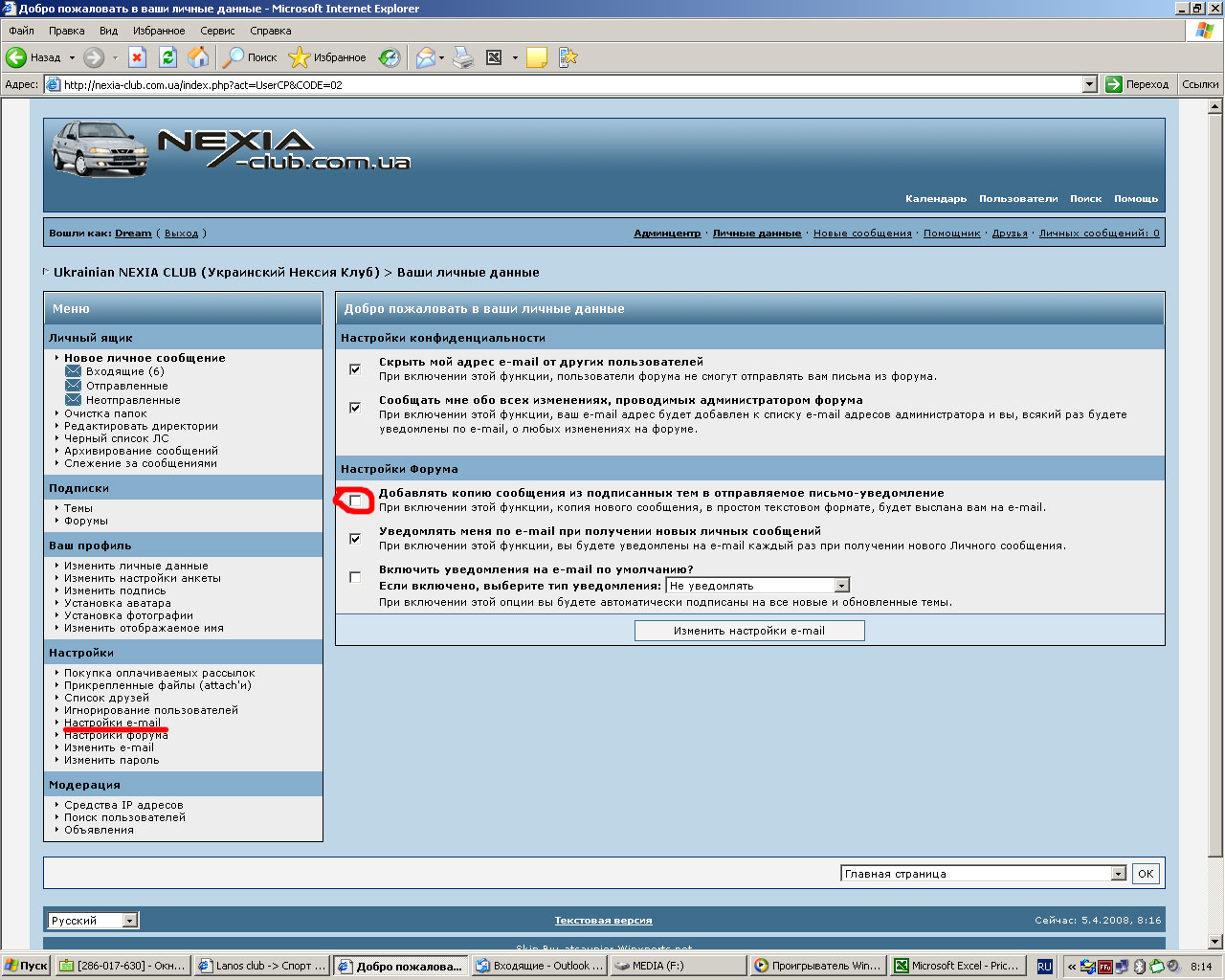The height and width of the screenshot is (980, 1225).
Task: Open Search with the magnifier icon
Action: click(x=234, y=57)
